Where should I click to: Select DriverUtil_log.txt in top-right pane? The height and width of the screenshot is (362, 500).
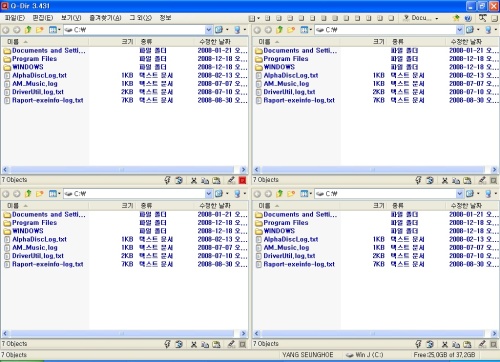[x=289, y=92]
